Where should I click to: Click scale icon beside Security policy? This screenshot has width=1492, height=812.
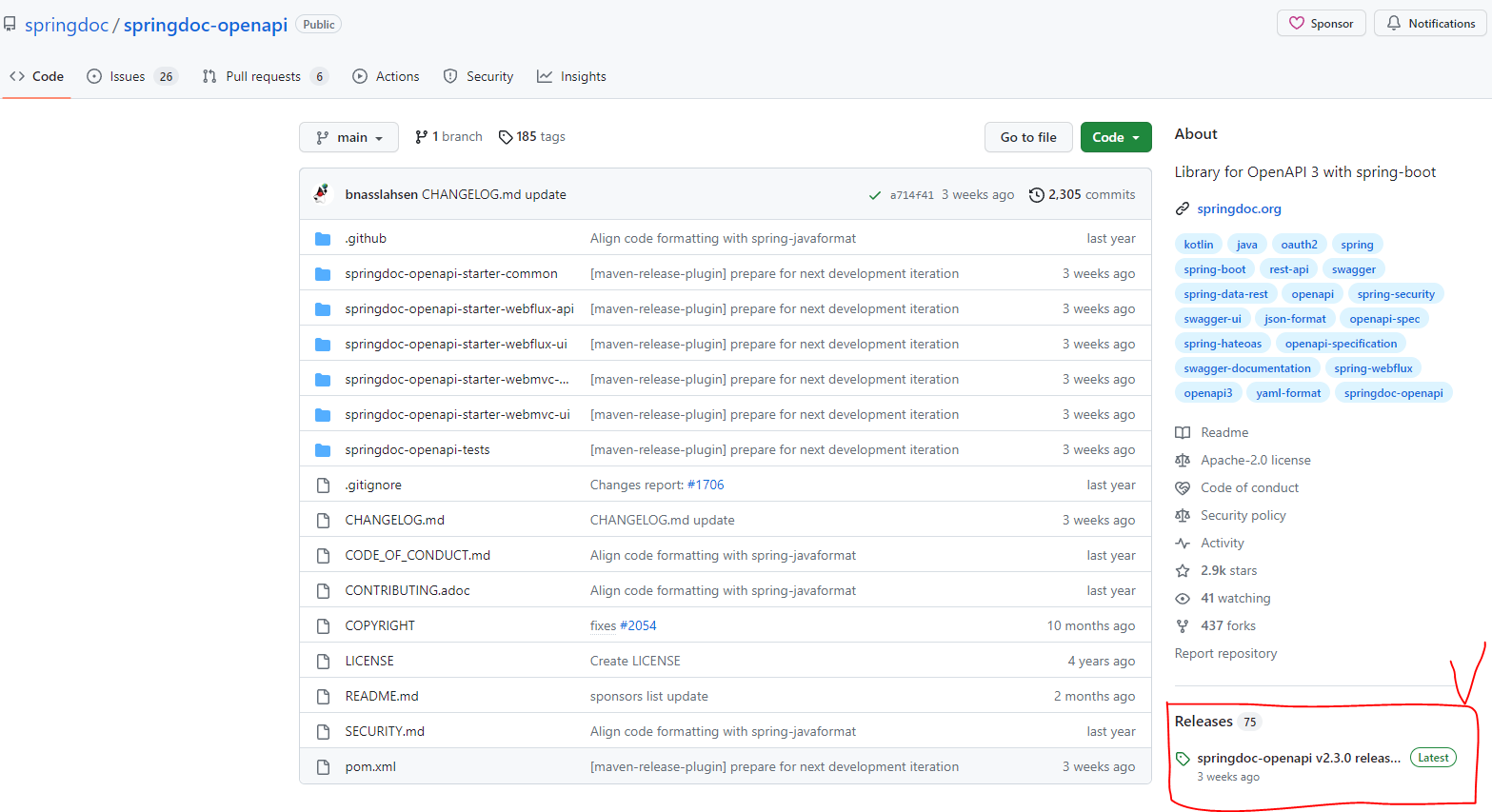[x=1183, y=516]
